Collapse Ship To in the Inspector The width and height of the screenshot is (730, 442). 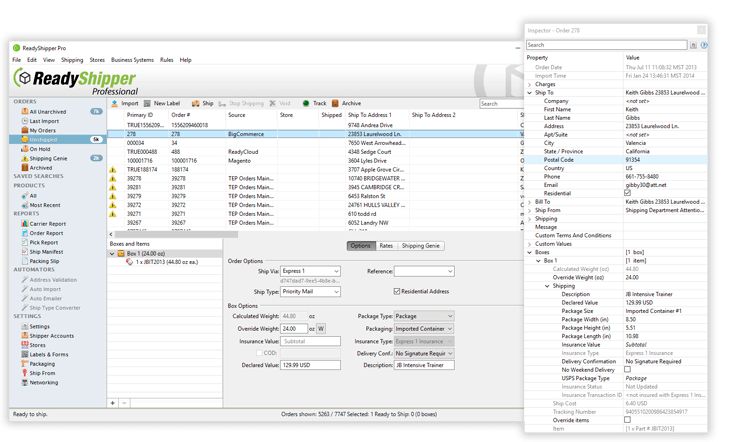[x=529, y=93]
